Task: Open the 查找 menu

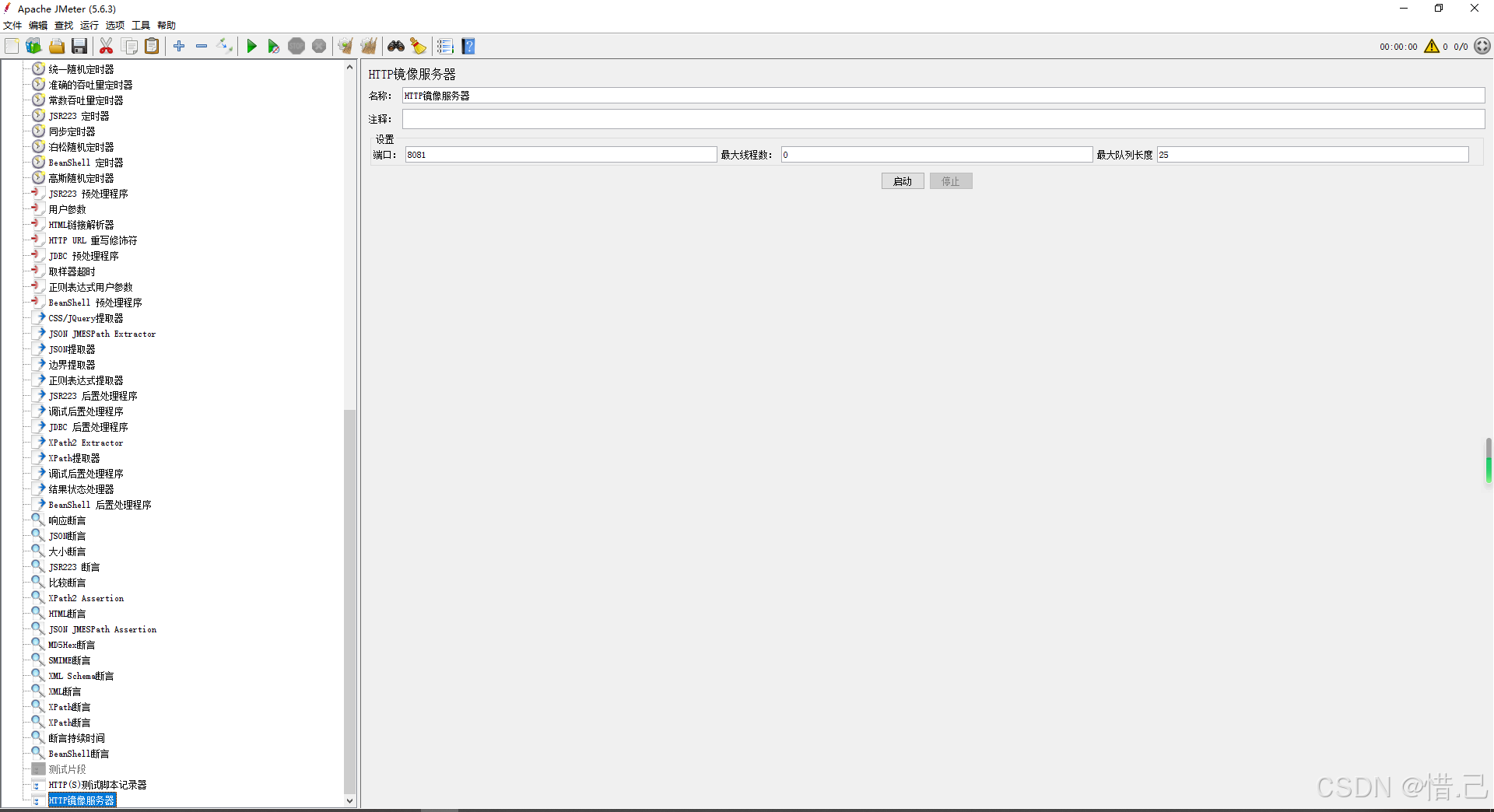Action: [64, 26]
